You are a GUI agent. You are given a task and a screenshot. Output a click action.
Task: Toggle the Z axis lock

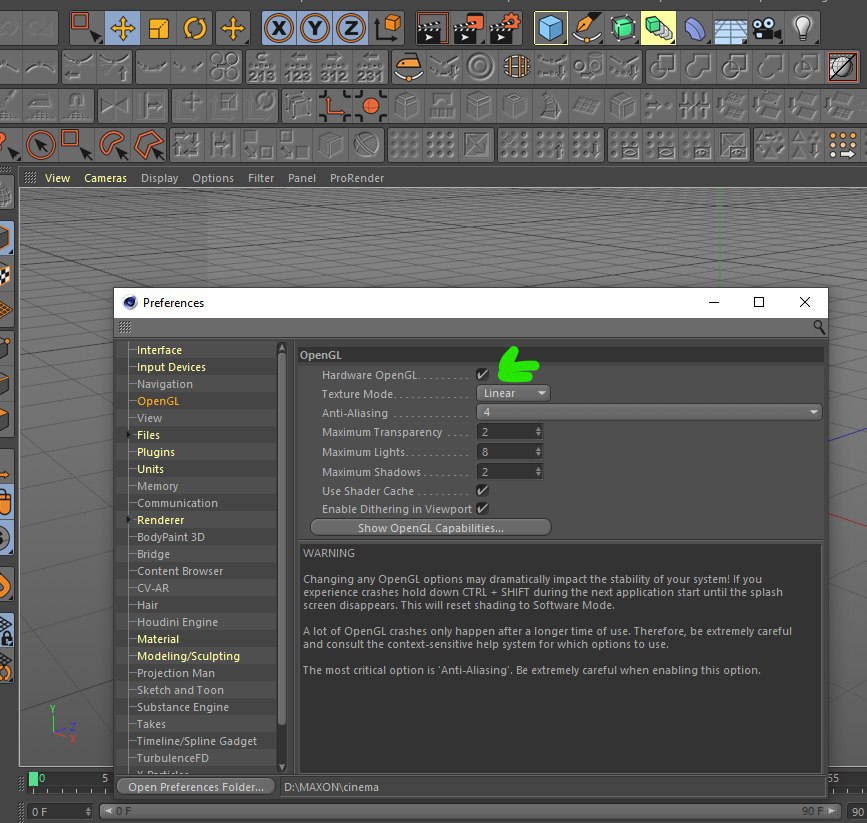(x=351, y=27)
